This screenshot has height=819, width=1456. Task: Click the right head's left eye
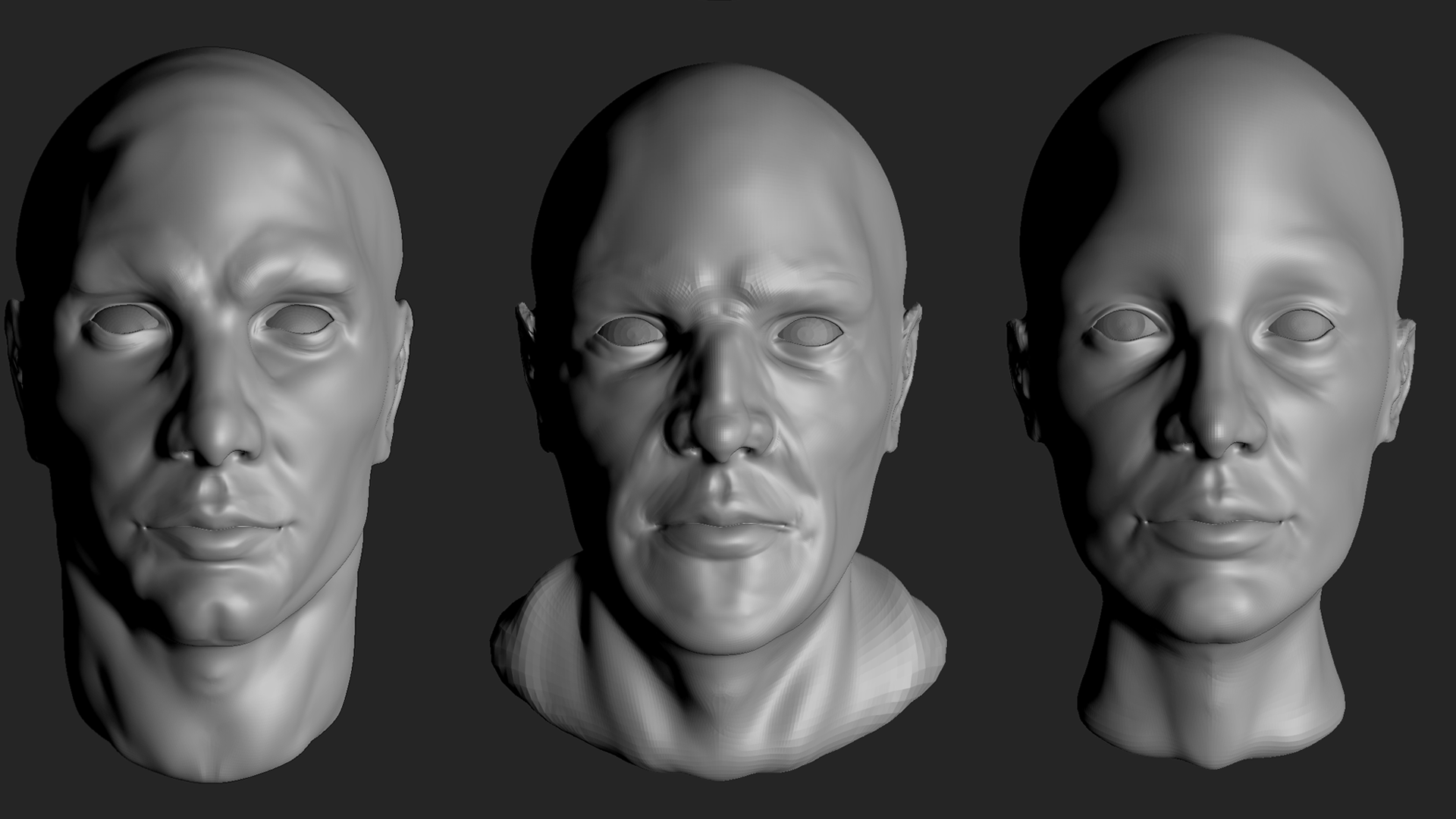coord(1125,324)
